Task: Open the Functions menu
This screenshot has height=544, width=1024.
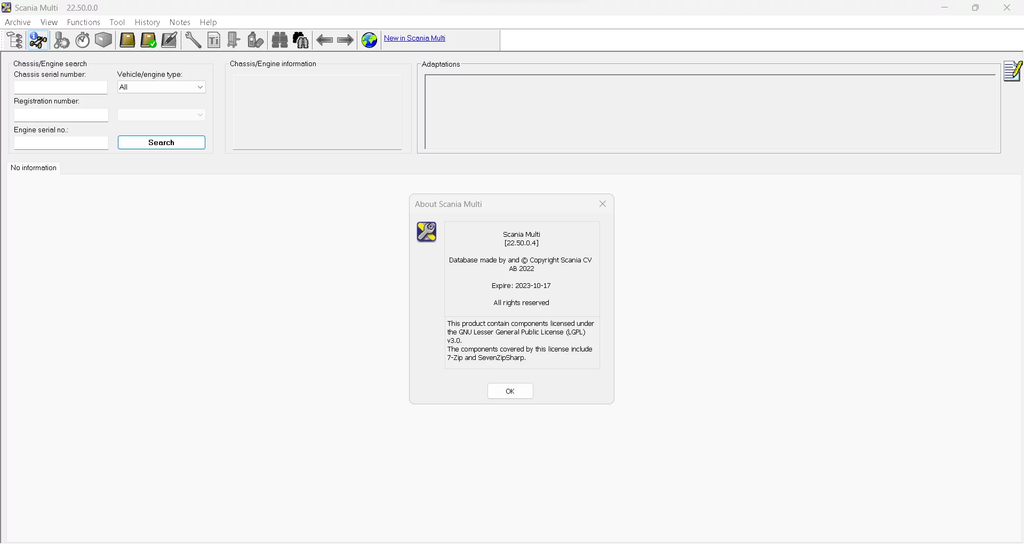Action: pyautogui.click(x=84, y=22)
